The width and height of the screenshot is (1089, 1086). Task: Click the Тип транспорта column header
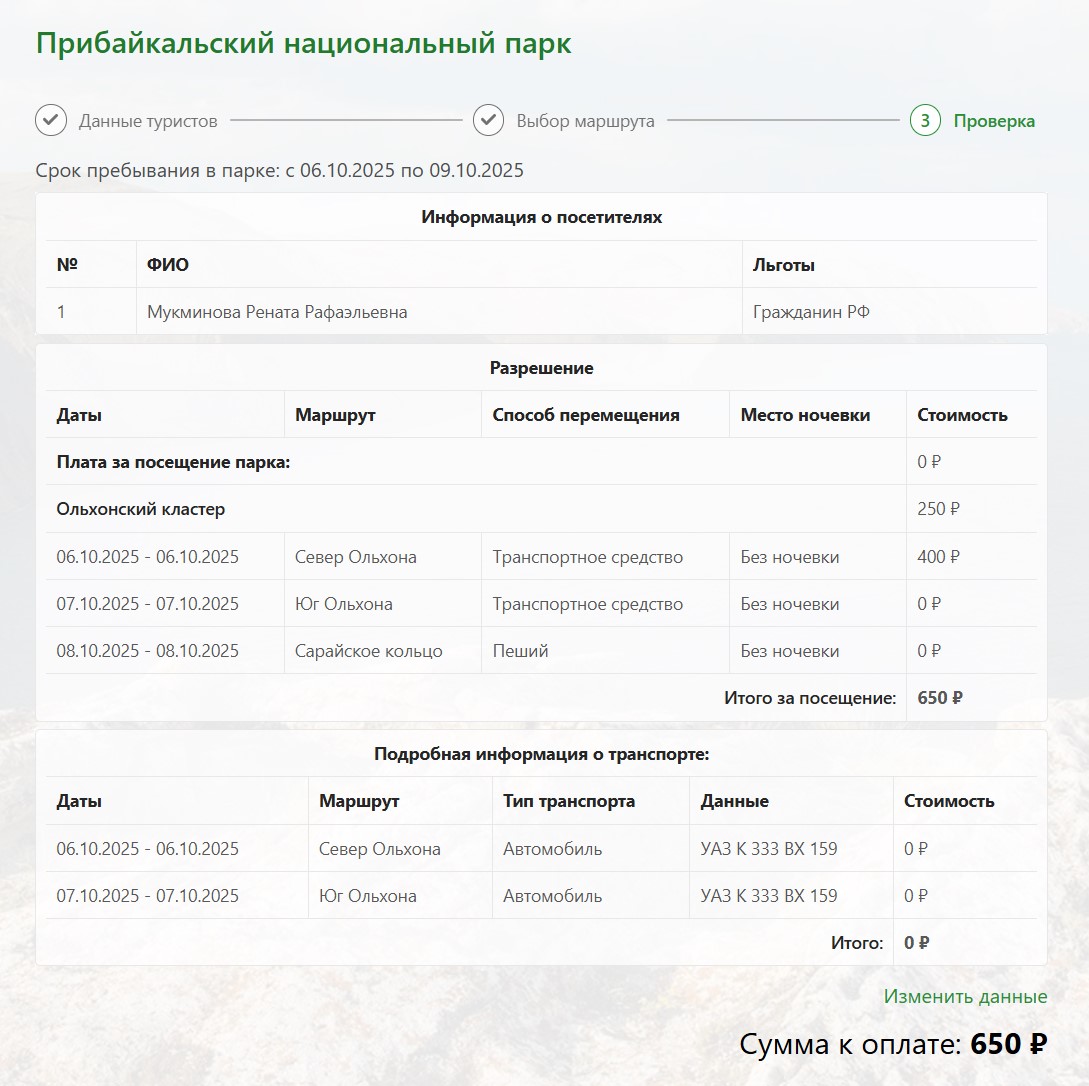568,801
